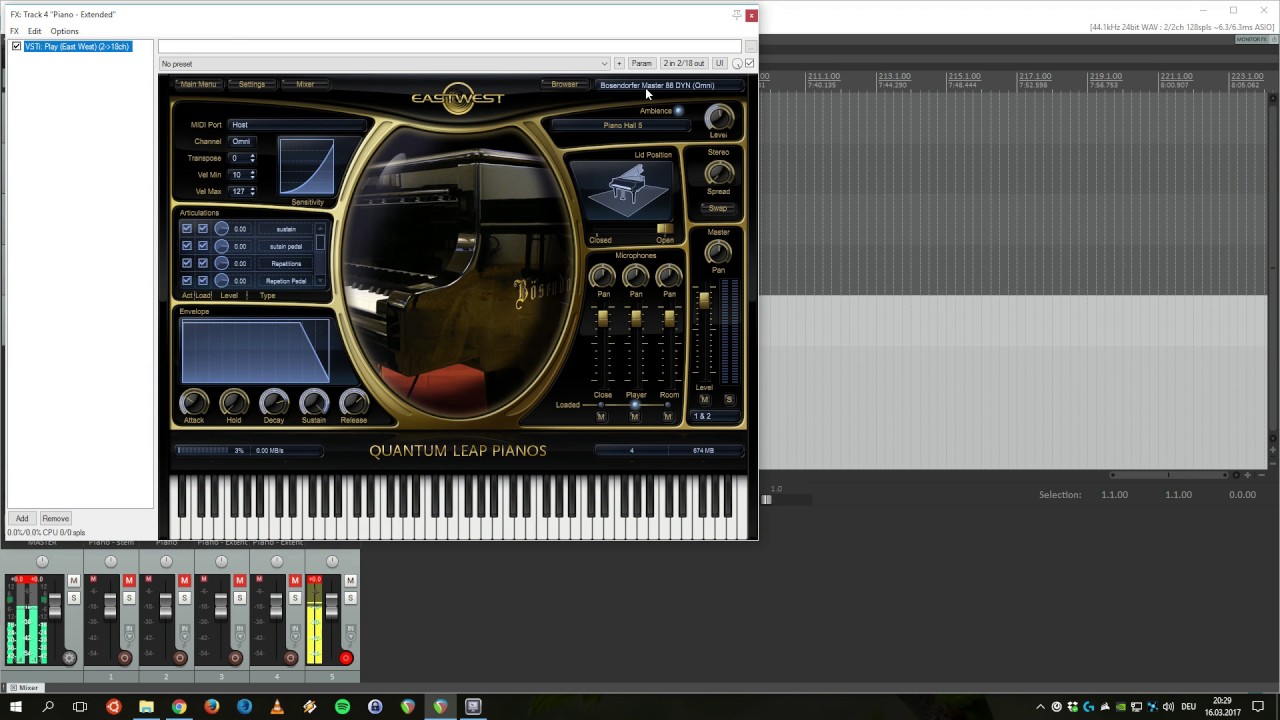This screenshot has height=720, width=1280.
Task: Toggle Act checkbox for sustain articulation
Action: click(x=186, y=229)
